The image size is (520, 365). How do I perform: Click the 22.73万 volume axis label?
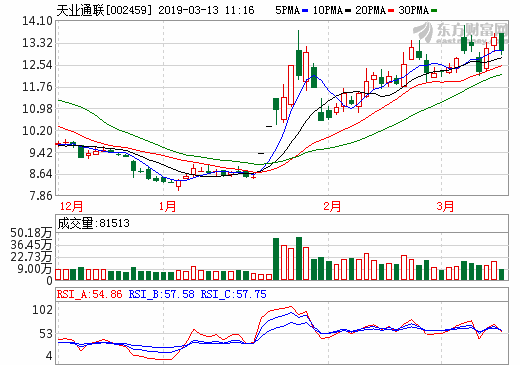point(31,257)
